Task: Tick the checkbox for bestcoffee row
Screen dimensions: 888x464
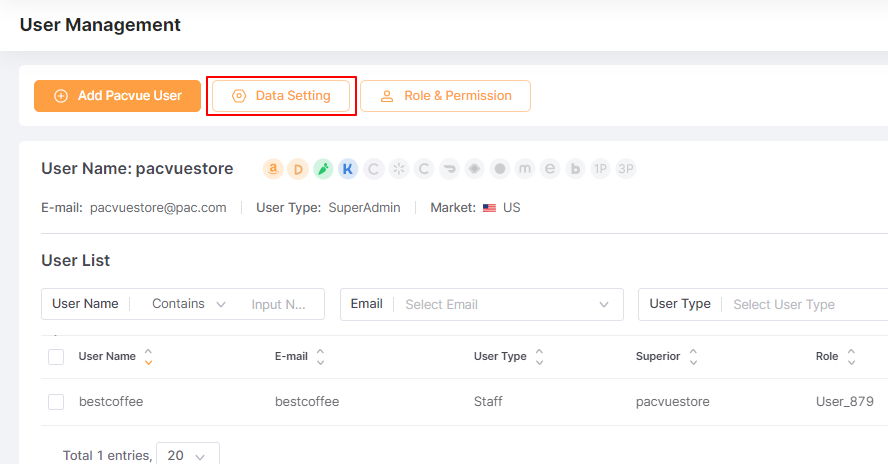Action: tap(56, 402)
